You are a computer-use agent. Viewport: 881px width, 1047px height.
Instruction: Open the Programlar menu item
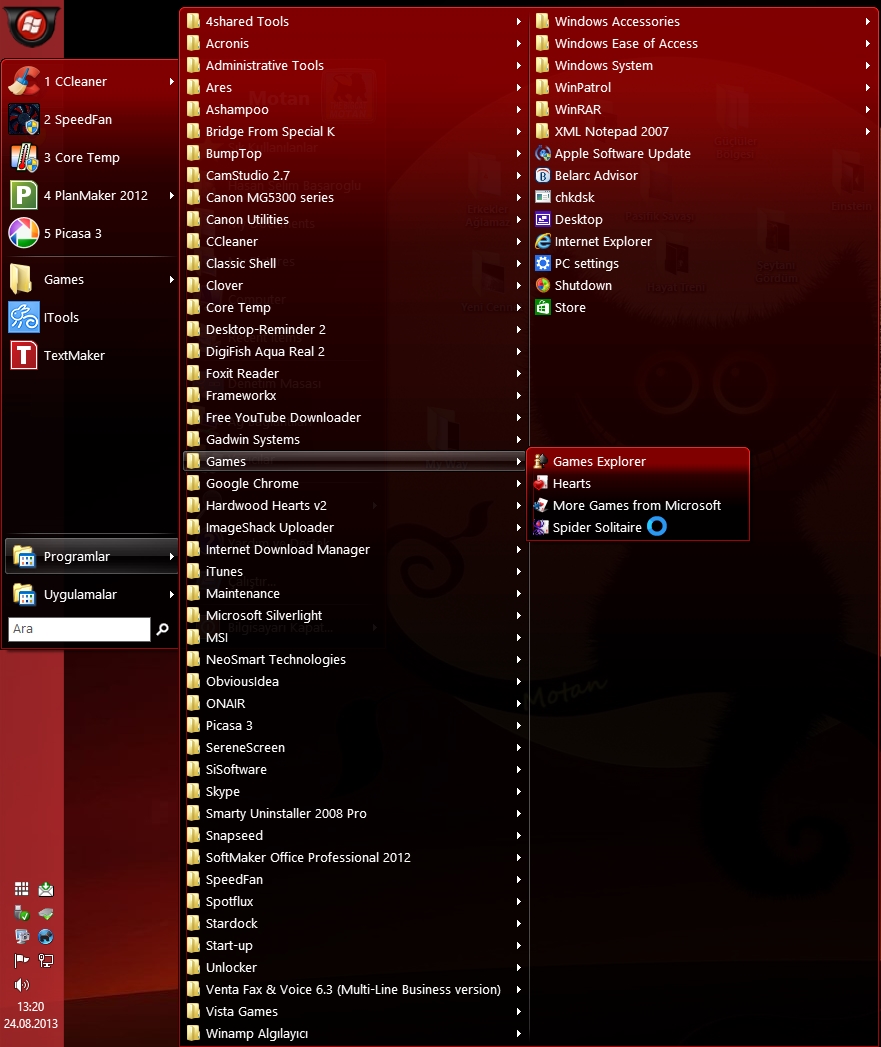[x=92, y=556]
